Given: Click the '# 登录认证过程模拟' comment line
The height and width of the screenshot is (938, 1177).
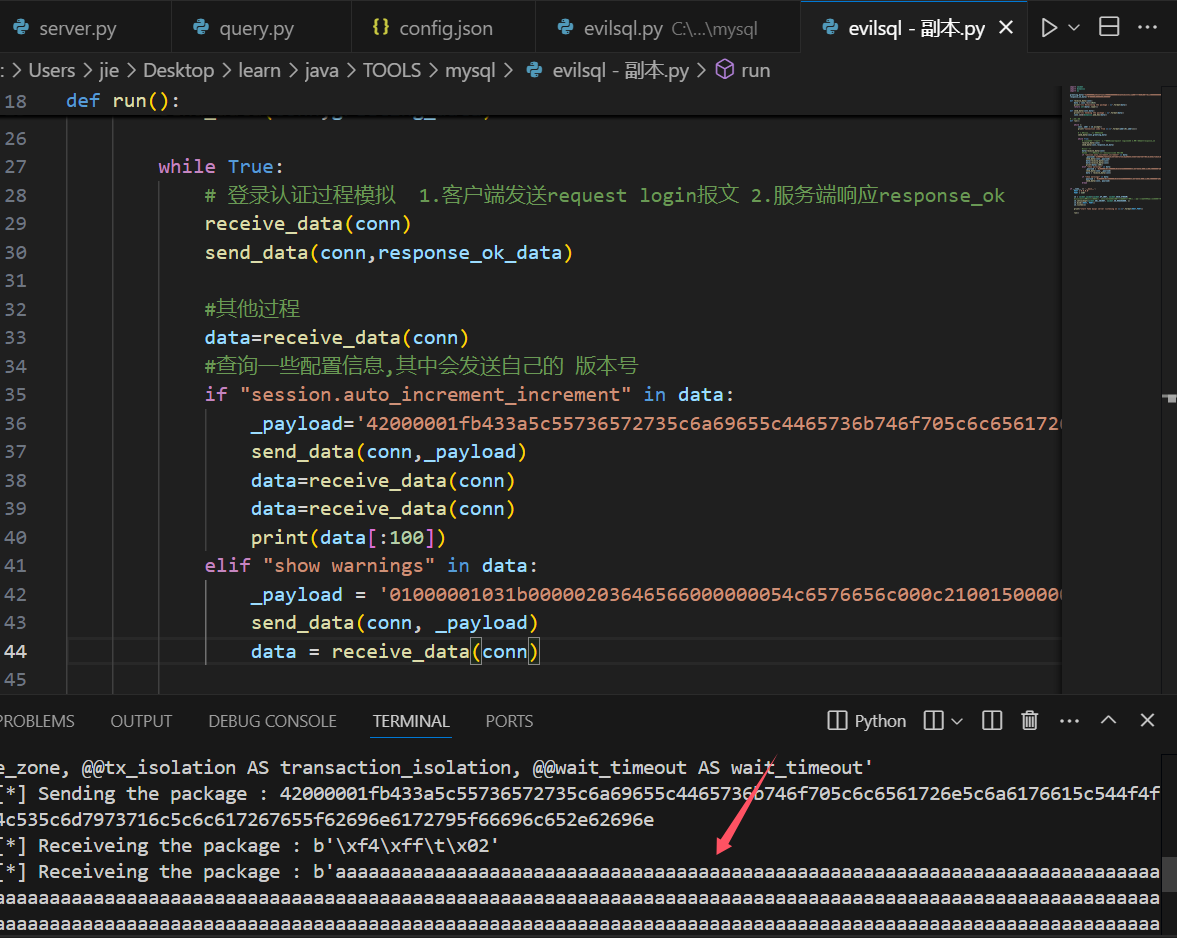Looking at the screenshot, I should [604, 195].
